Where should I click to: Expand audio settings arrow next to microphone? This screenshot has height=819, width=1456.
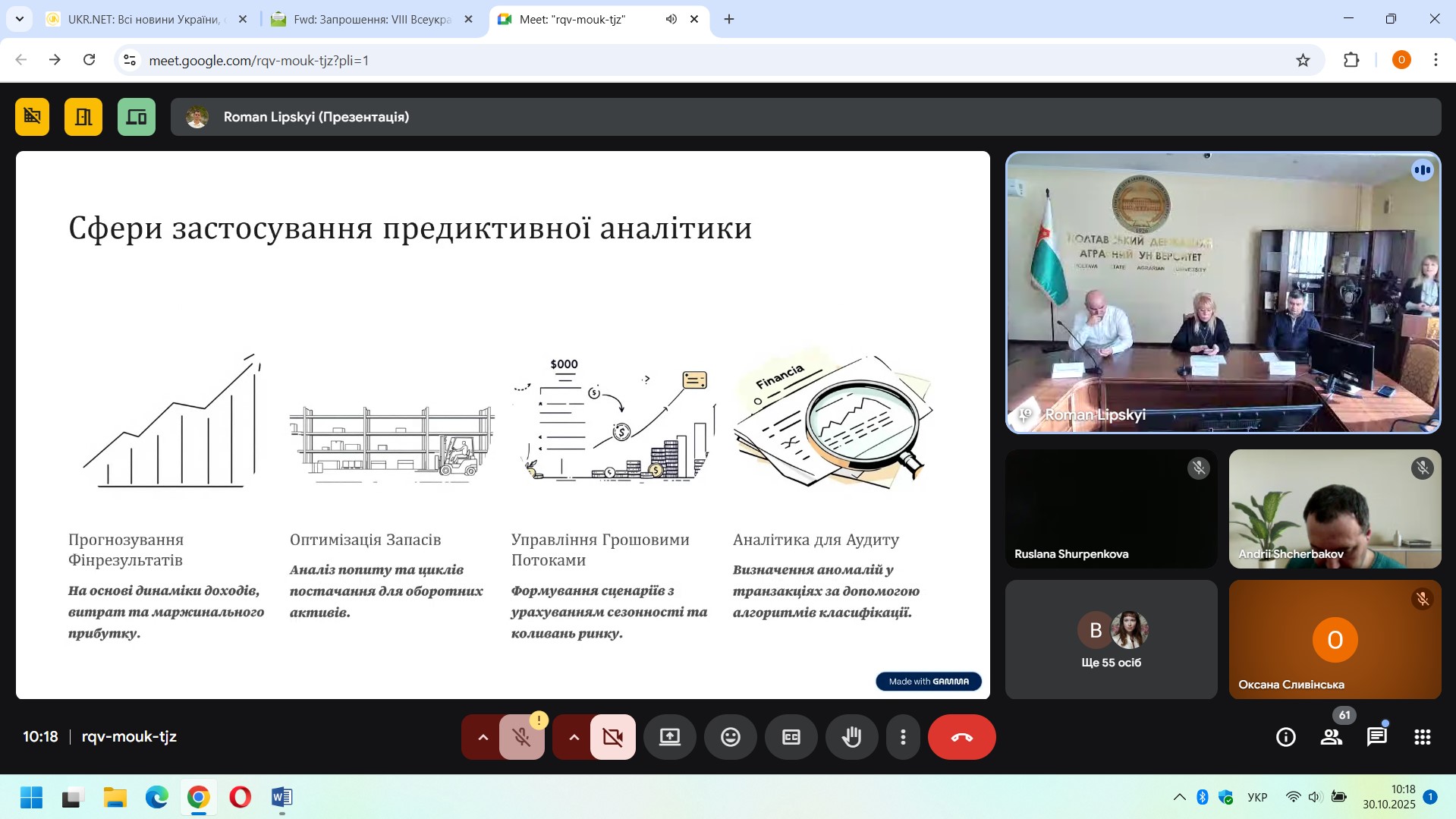[483, 737]
